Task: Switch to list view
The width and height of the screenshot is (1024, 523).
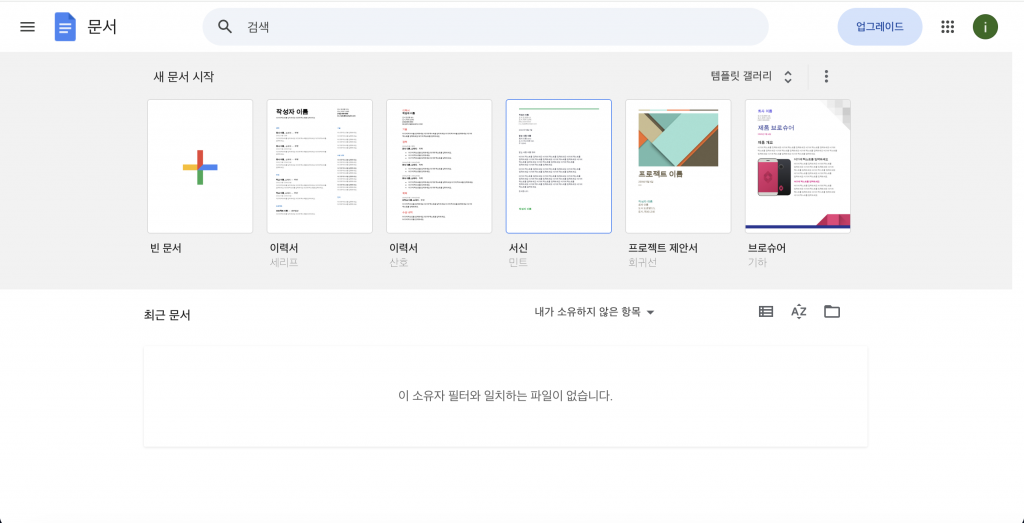Action: (766, 311)
